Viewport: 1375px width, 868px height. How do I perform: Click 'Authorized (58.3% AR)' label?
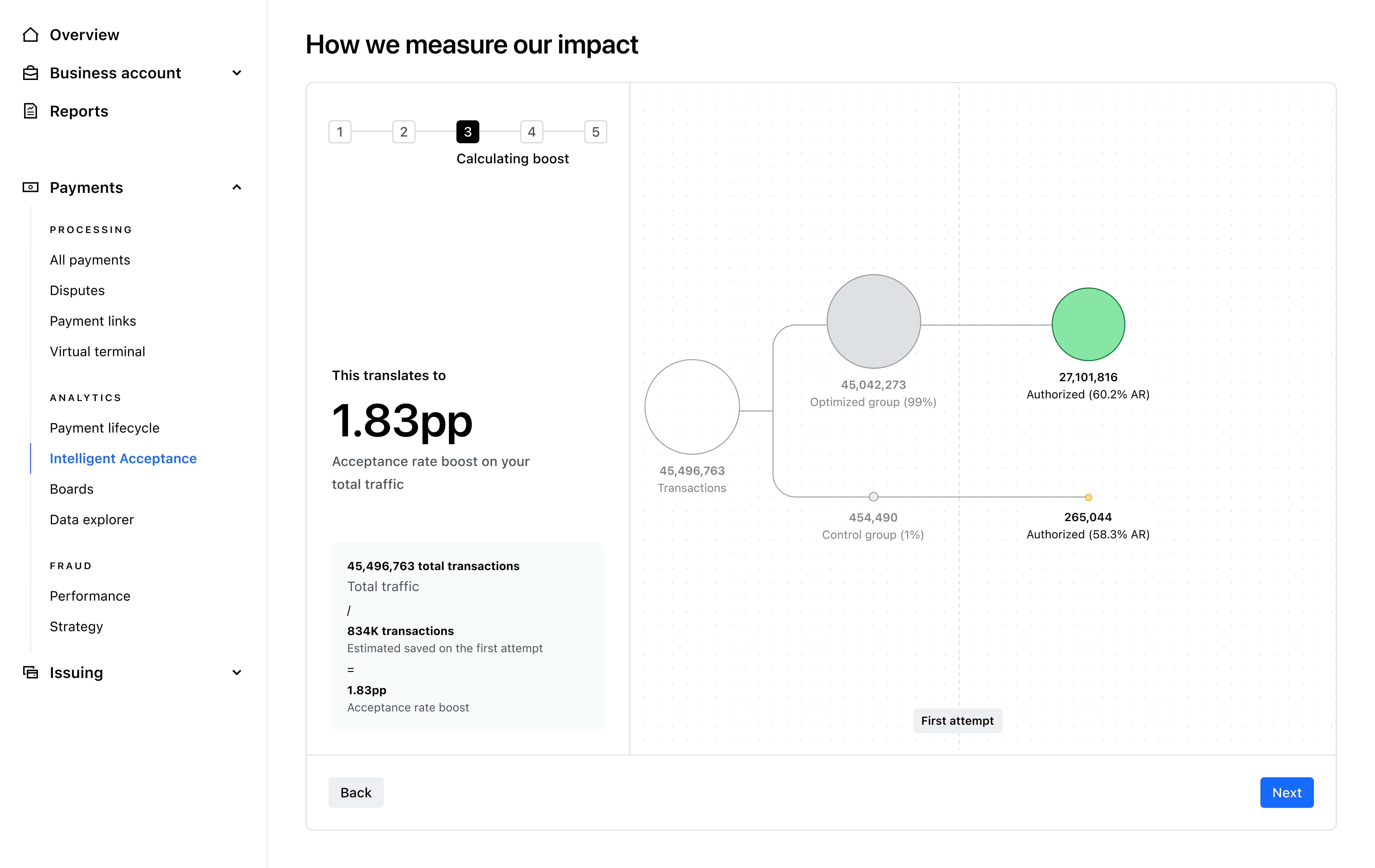[x=1088, y=535]
